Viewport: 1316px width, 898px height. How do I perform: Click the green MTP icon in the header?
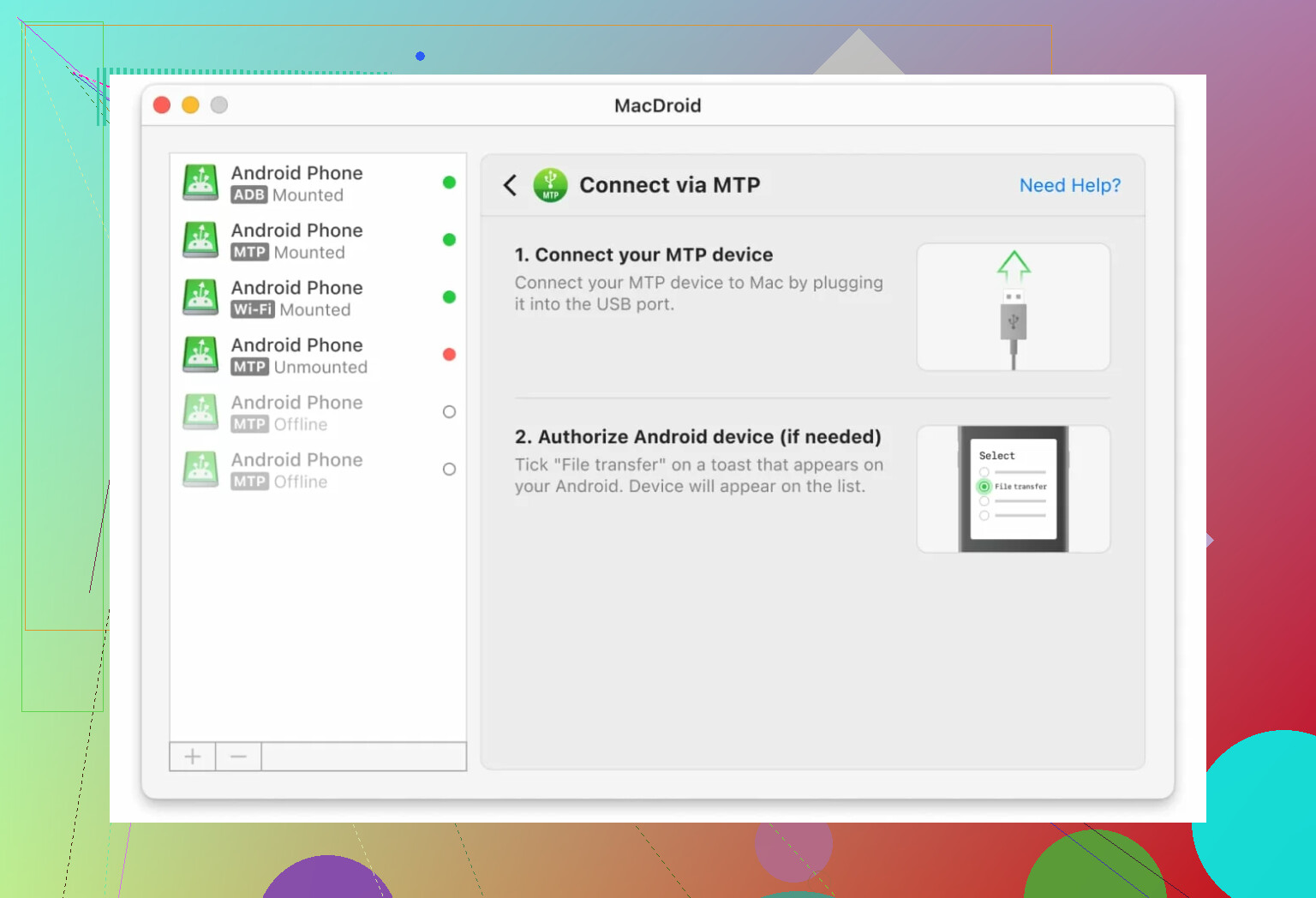pos(550,185)
